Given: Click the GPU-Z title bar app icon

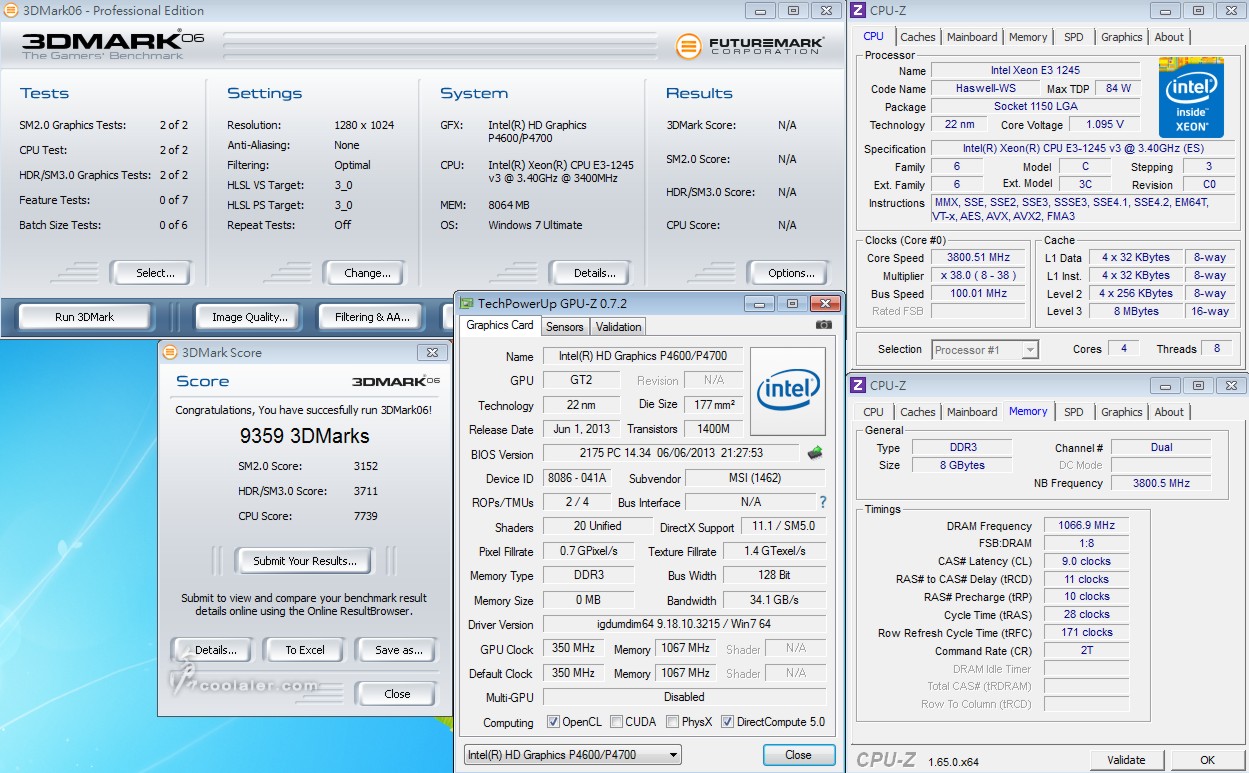Looking at the screenshot, I should click(x=467, y=303).
